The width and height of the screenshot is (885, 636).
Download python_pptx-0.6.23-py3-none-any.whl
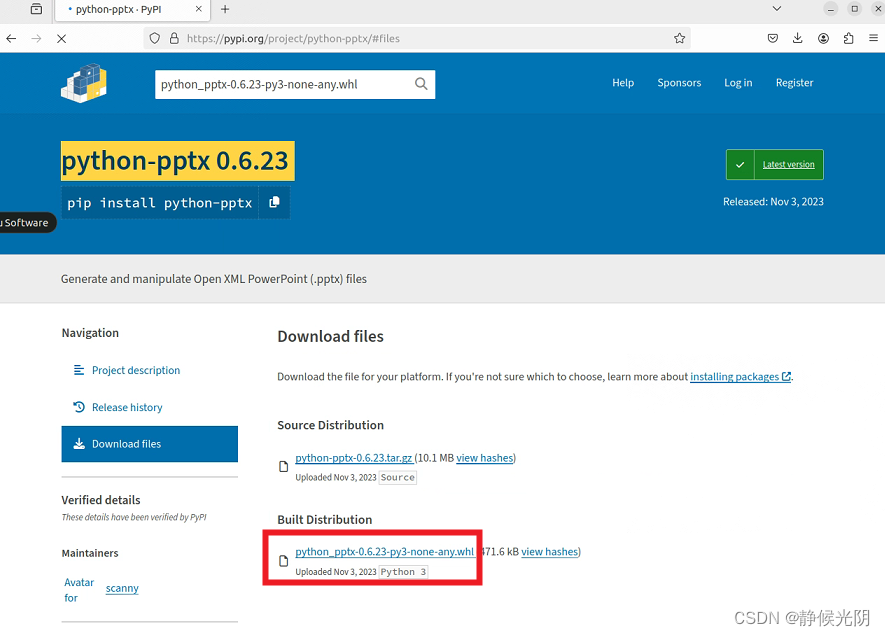point(384,551)
